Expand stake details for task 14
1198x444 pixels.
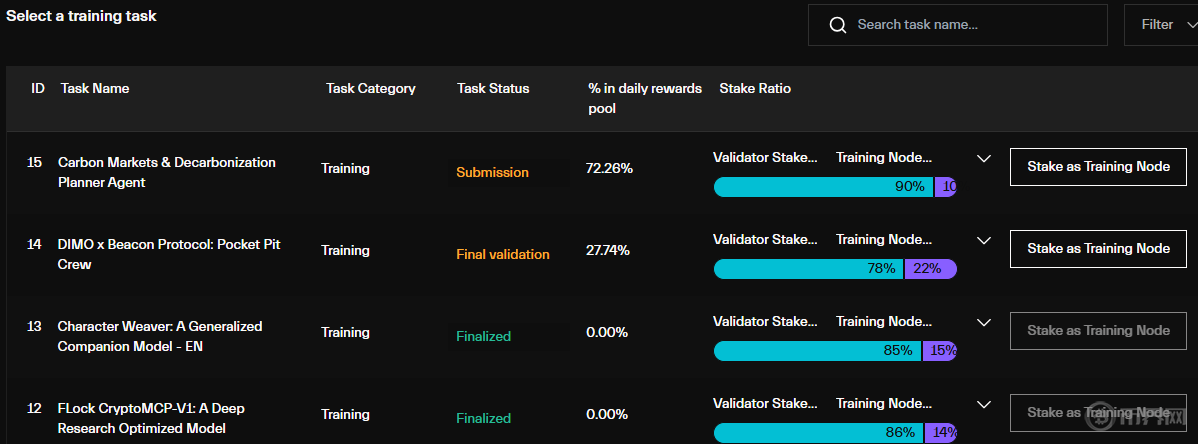pos(983,240)
